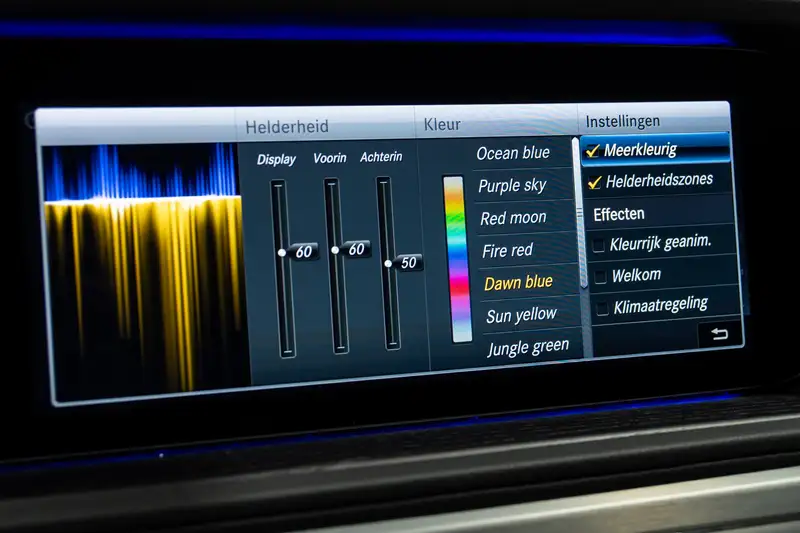The height and width of the screenshot is (533, 800).
Task: Uncheck the Meerkleurig checkbox
Action: pyautogui.click(x=594, y=151)
